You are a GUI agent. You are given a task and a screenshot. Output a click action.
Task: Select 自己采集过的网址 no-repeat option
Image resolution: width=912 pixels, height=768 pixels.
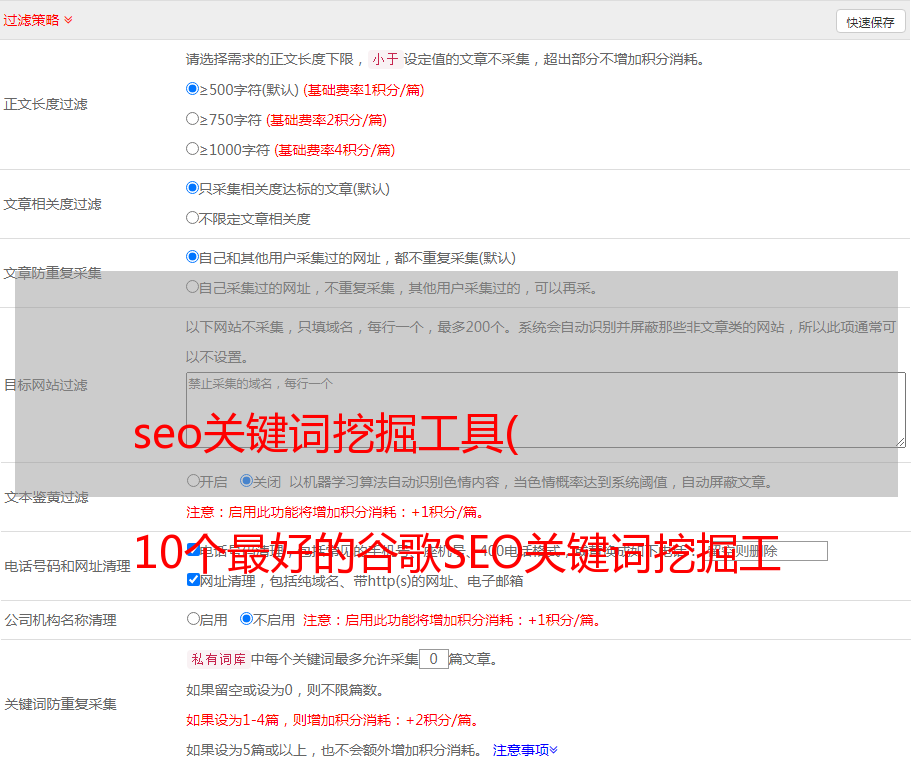[193, 287]
